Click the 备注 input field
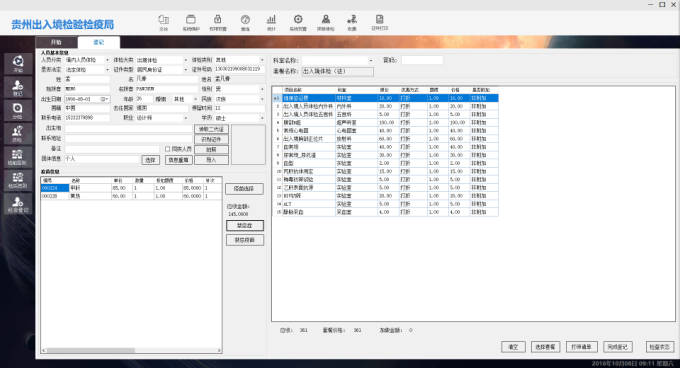 pos(112,149)
